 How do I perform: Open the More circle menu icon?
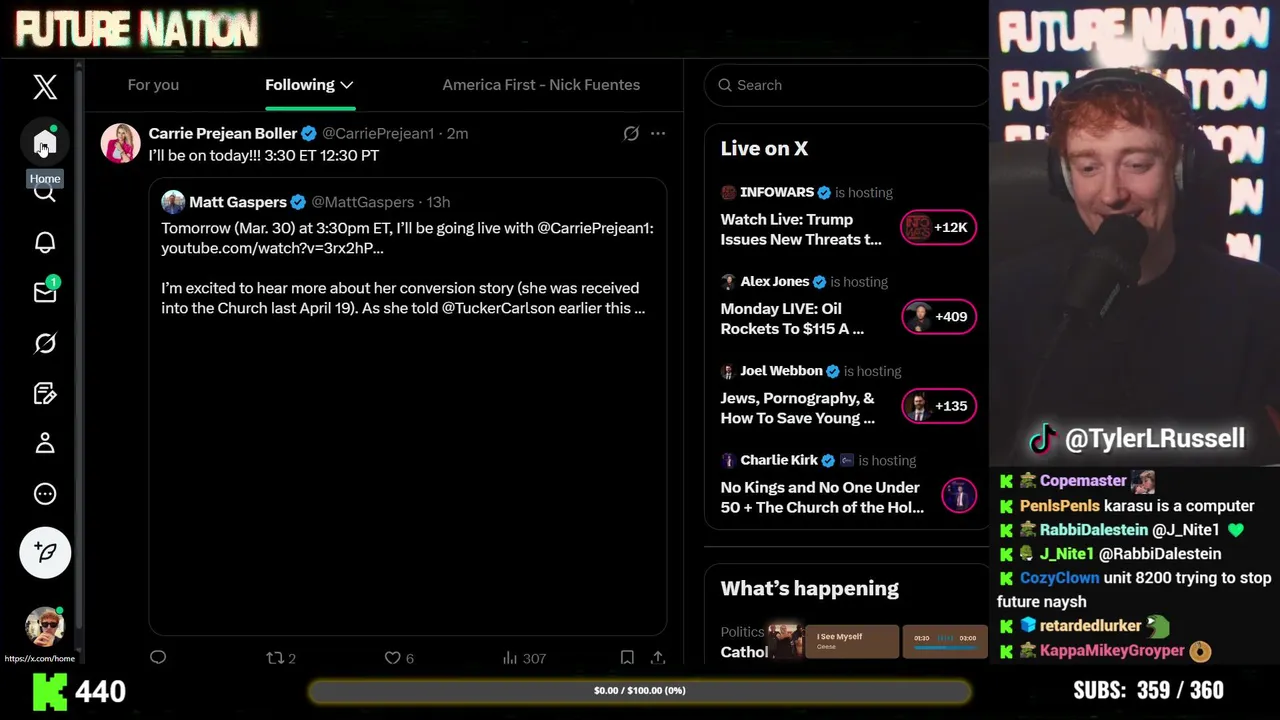45,493
